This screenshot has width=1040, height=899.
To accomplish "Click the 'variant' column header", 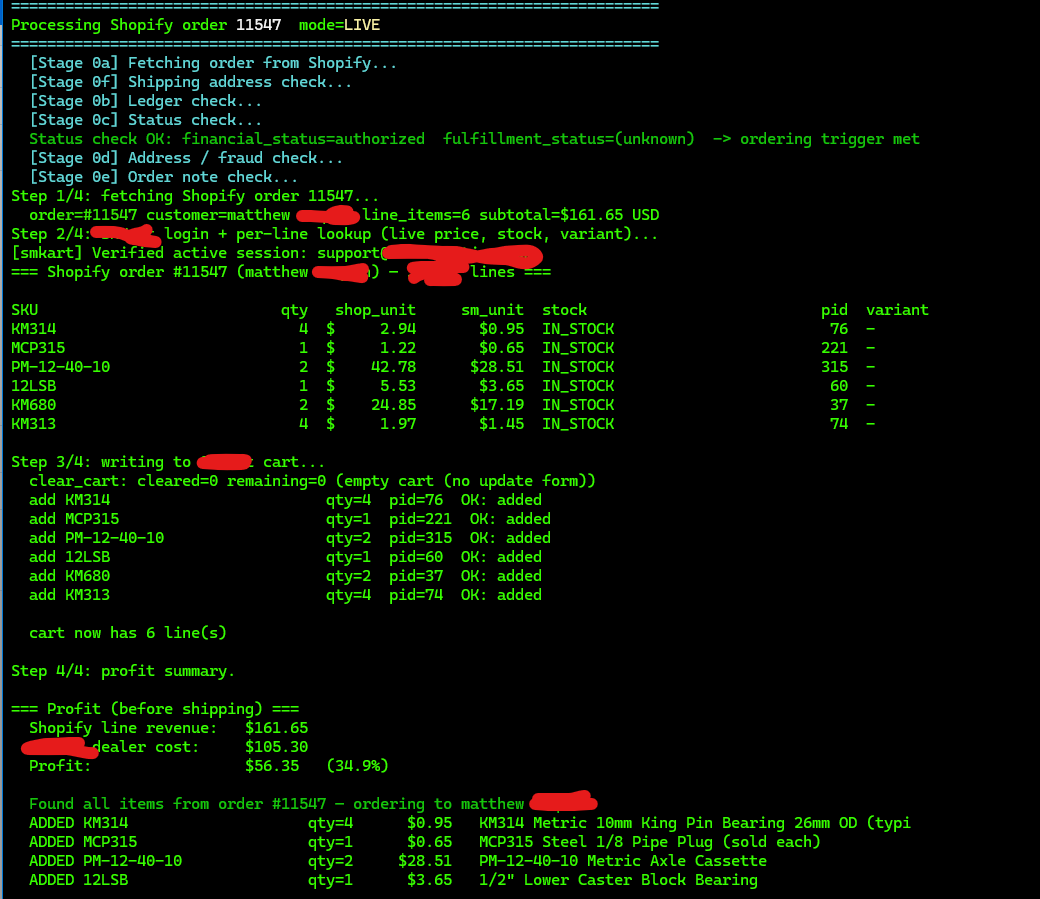I will (x=897, y=311).
